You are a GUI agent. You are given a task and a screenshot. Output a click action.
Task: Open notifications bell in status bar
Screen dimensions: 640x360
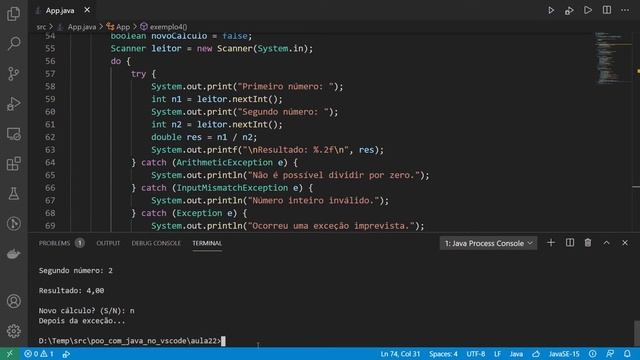[627, 354]
